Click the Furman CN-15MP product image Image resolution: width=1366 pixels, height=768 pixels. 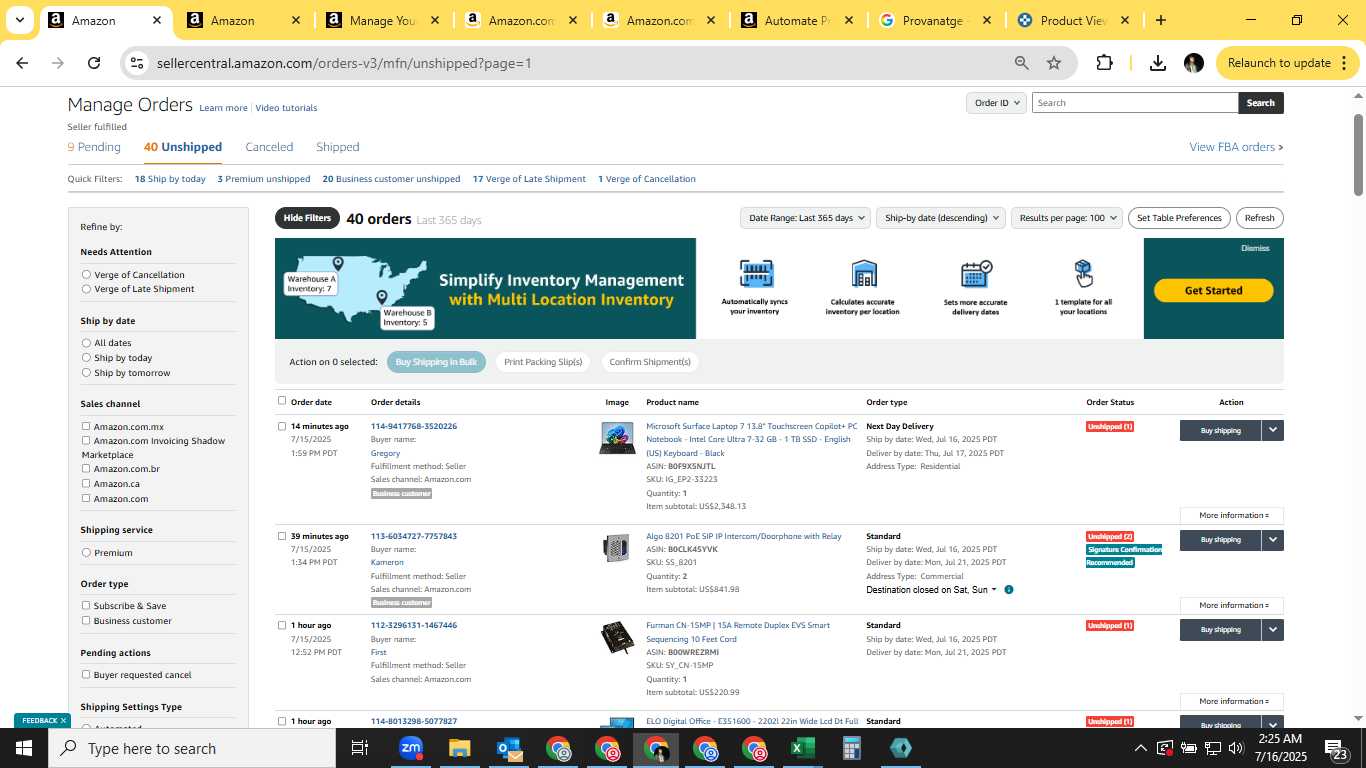point(617,638)
